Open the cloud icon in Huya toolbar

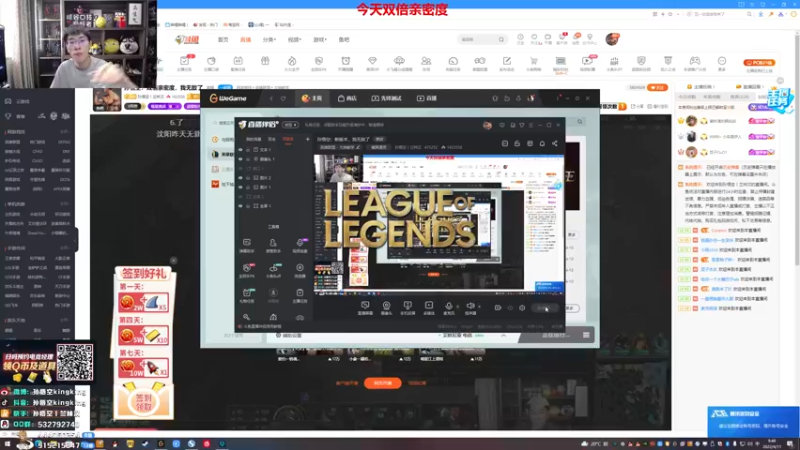[x=399, y=61]
